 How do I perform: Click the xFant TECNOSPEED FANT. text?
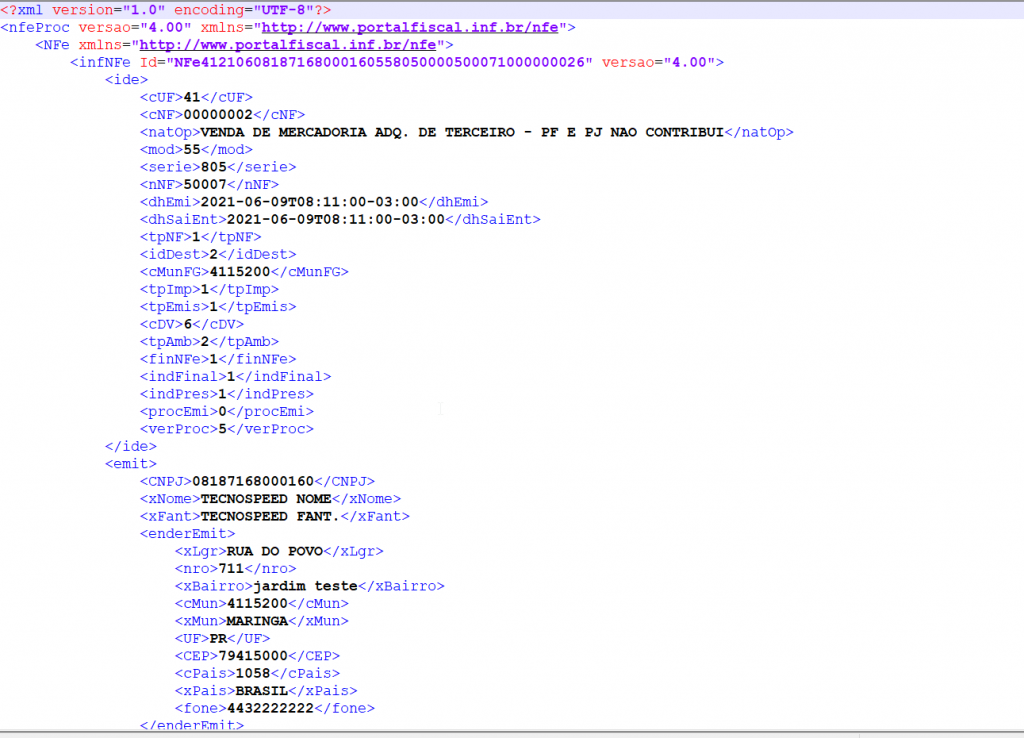click(270, 517)
